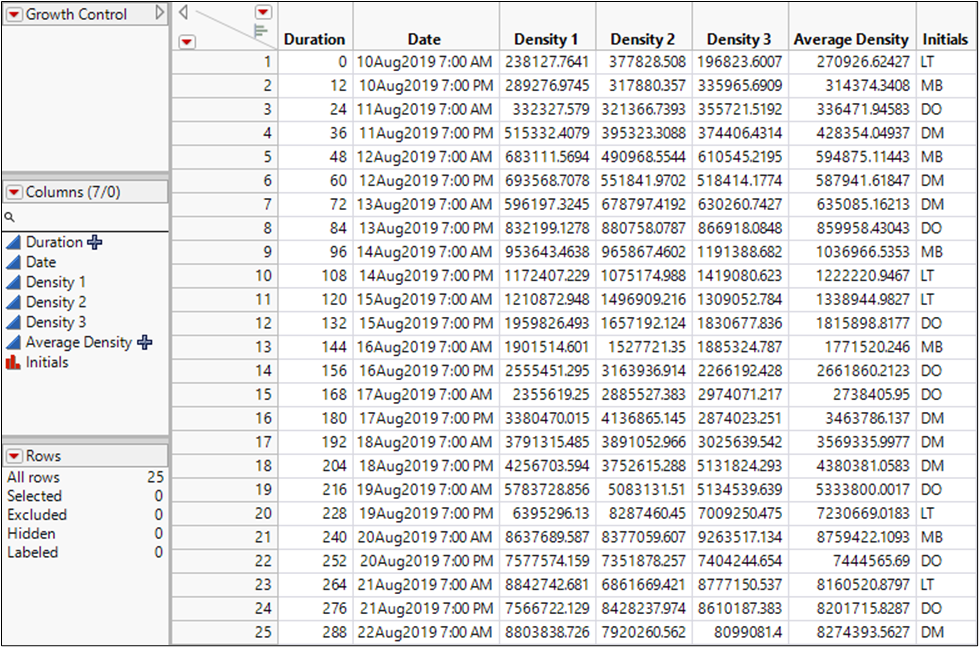The height and width of the screenshot is (647, 979).
Task: Click the blue triangle icon for Density 1
Action: tap(14, 282)
